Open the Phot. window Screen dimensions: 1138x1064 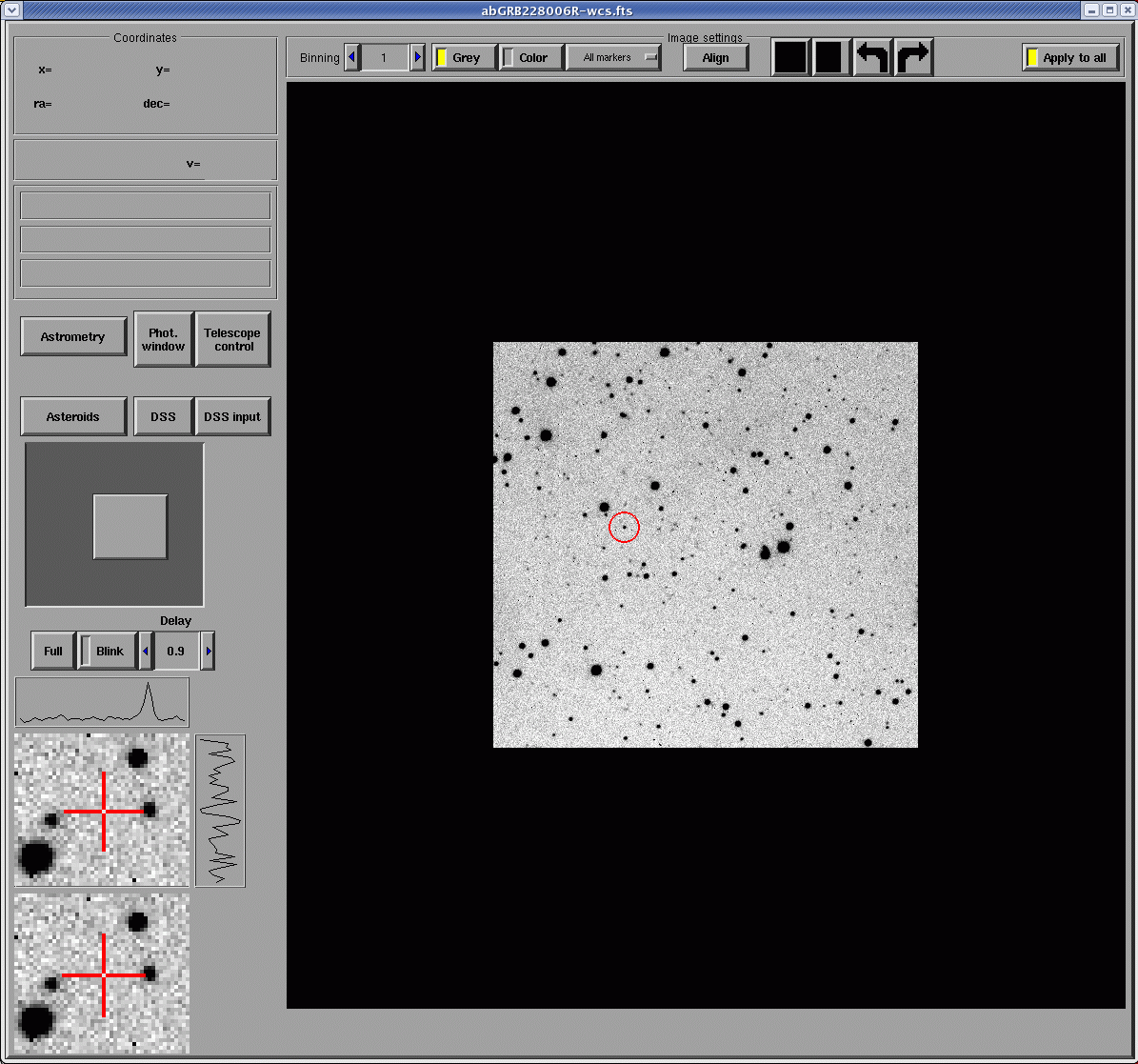tap(163, 340)
